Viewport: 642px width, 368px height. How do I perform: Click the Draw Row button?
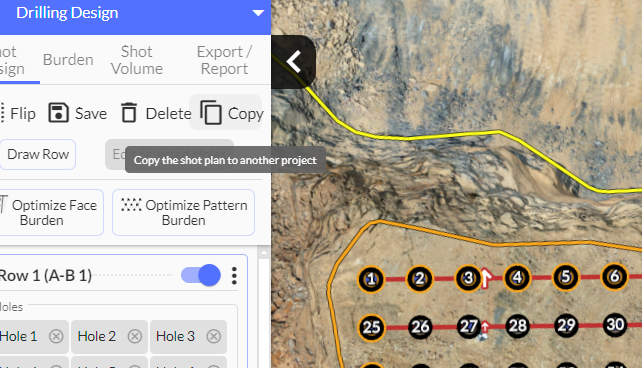38,154
